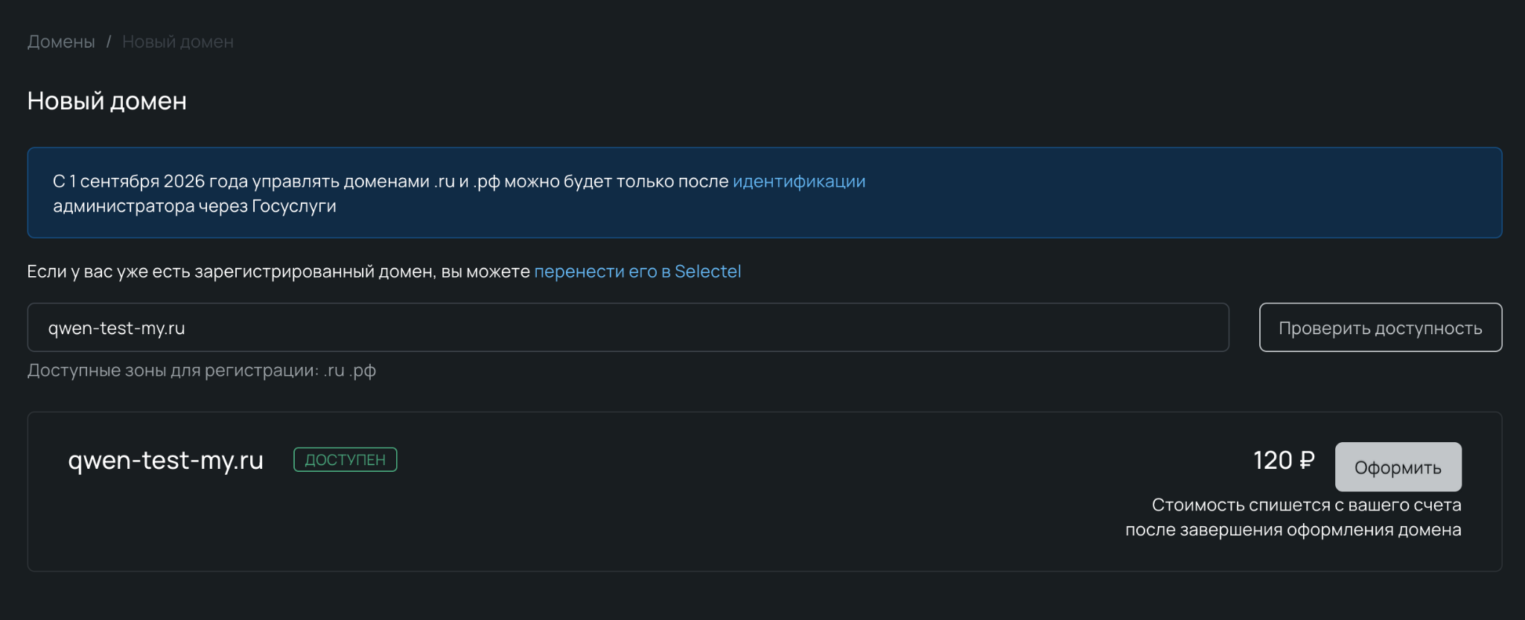Follow the перенести его в Selectel link

pyautogui.click(x=638, y=272)
